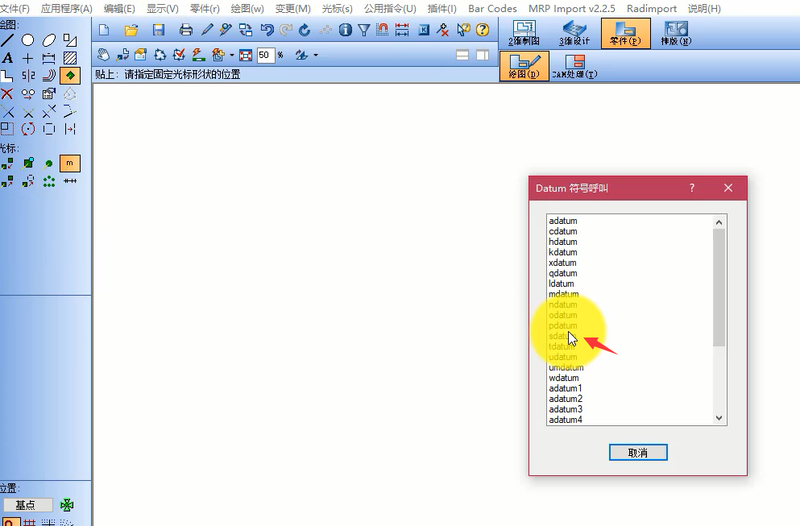Open the Radimport menu
The image size is (800, 526).
point(652,9)
